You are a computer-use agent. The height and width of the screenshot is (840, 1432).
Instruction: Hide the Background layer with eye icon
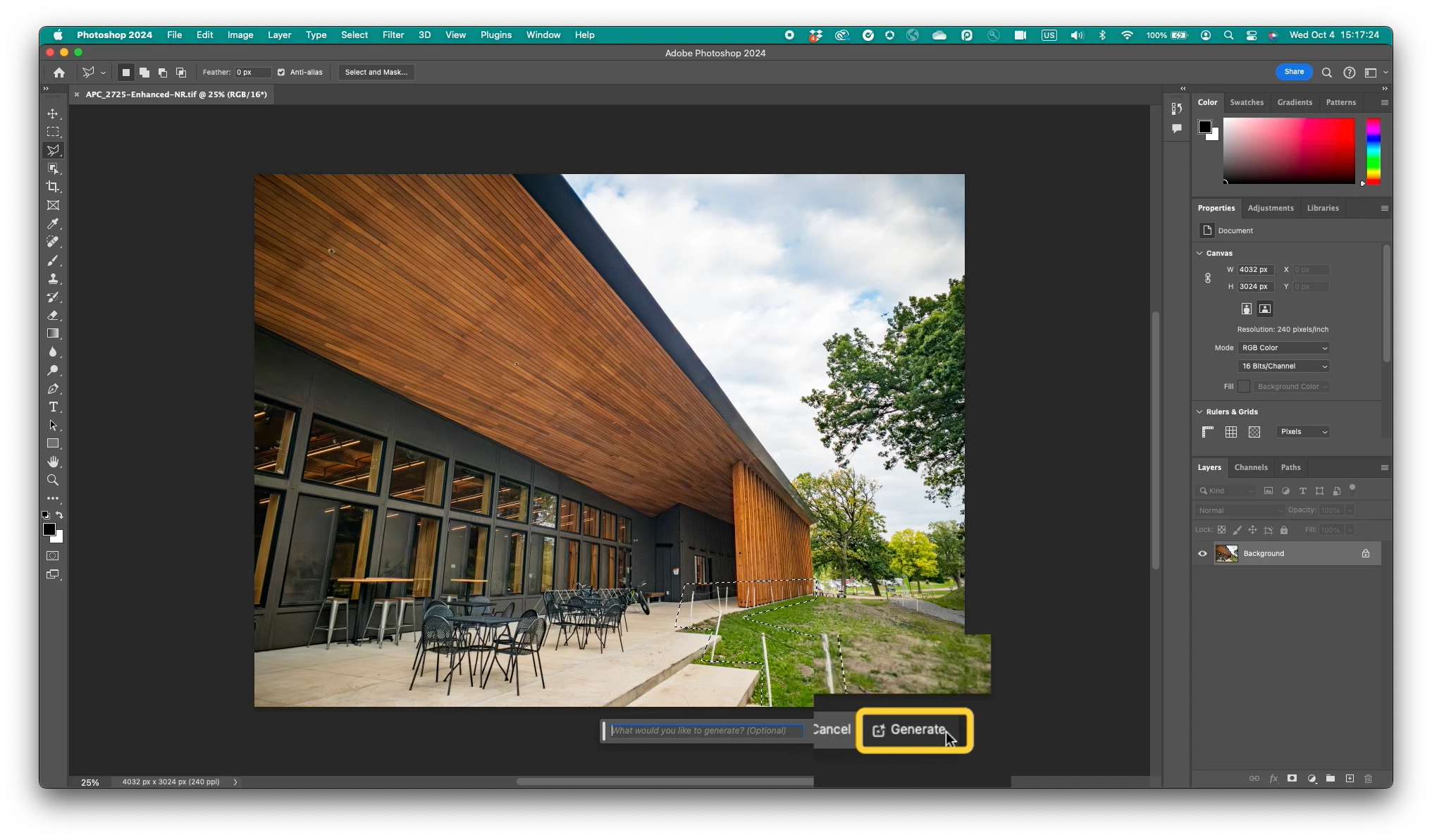[1202, 553]
